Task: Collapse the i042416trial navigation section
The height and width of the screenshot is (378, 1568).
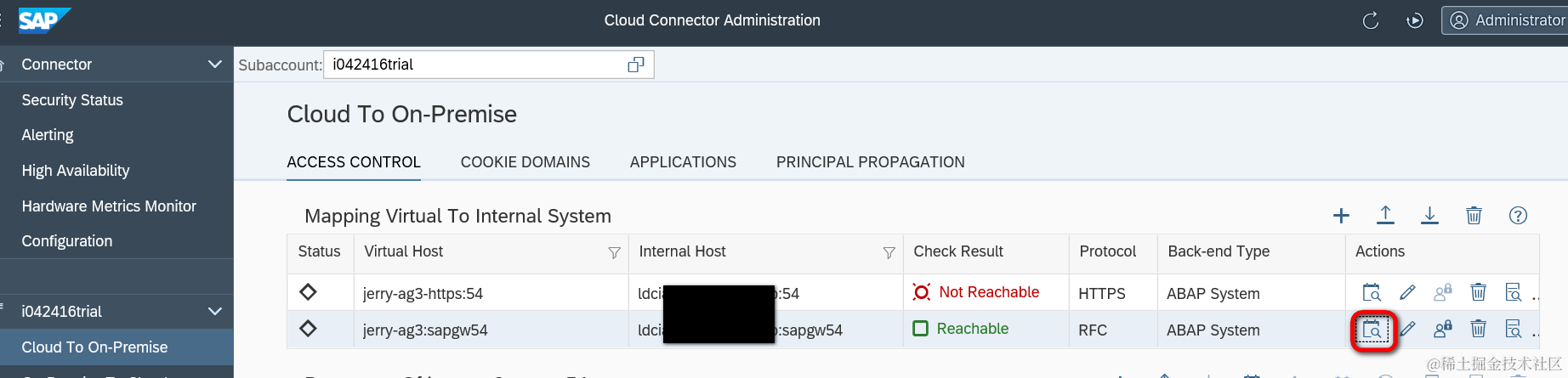Action: click(214, 312)
